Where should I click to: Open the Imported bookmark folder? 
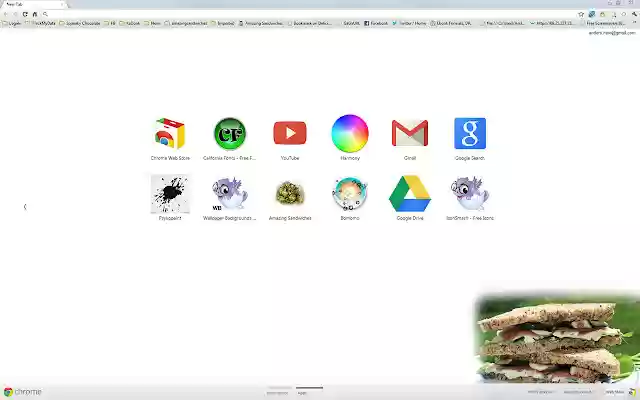(222, 23)
